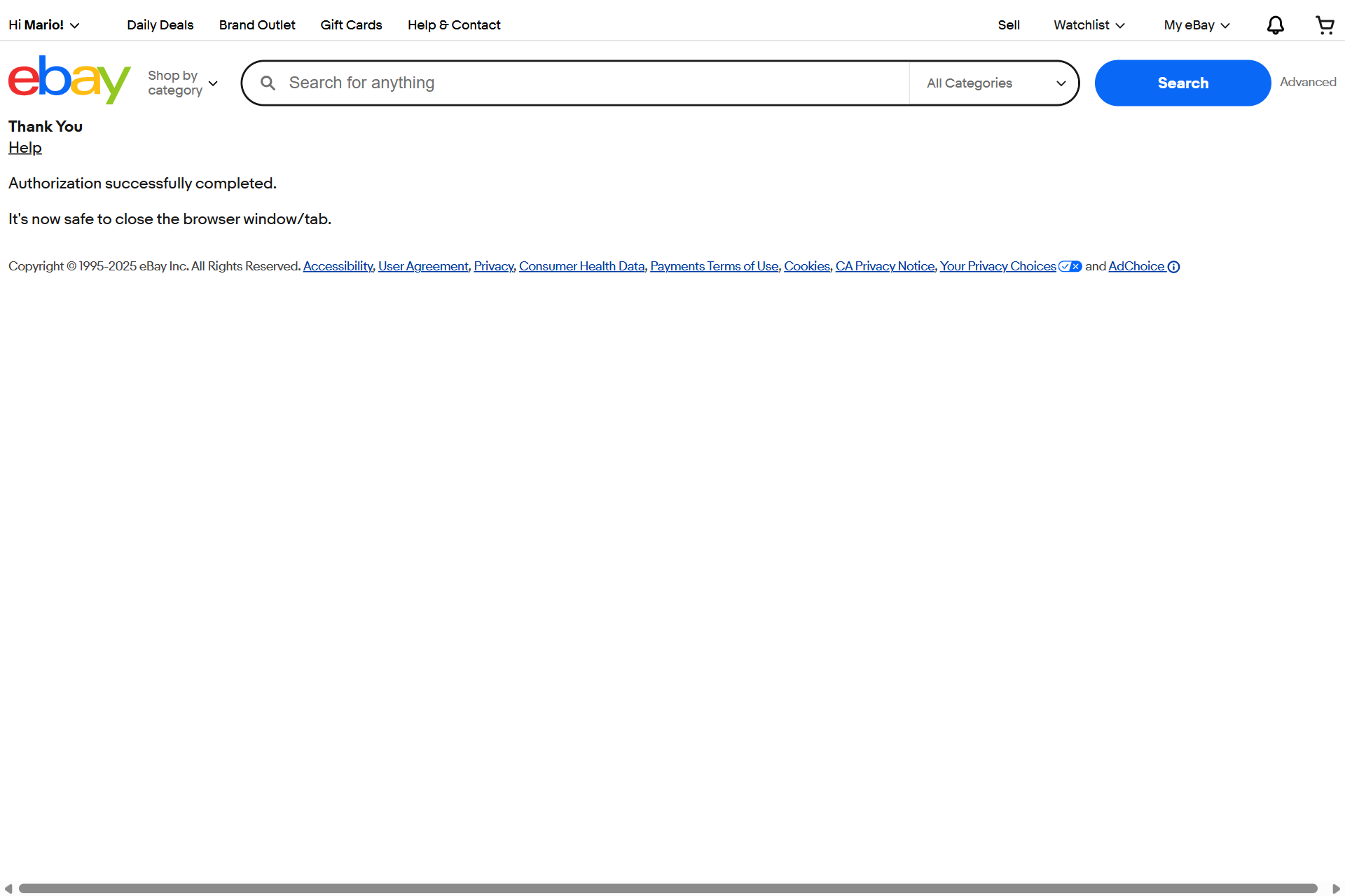Open the My eBay dropdown
This screenshot has height=896, width=1345.
[x=1195, y=25]
